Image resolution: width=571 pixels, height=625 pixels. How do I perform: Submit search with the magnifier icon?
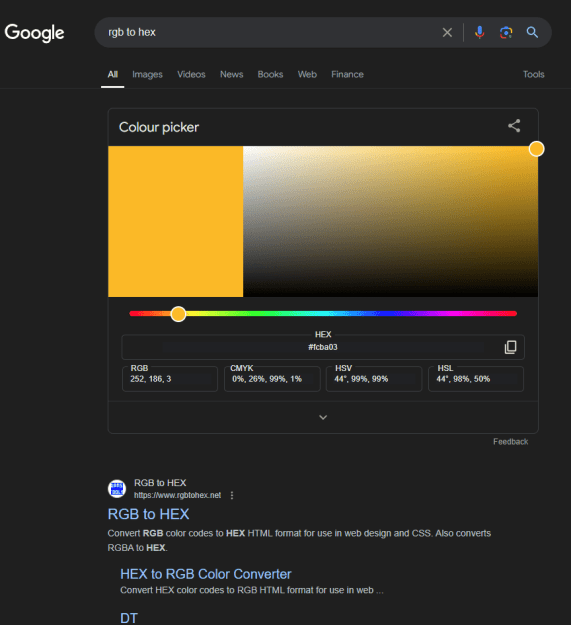pyautogui.click(x=532, y=32)
